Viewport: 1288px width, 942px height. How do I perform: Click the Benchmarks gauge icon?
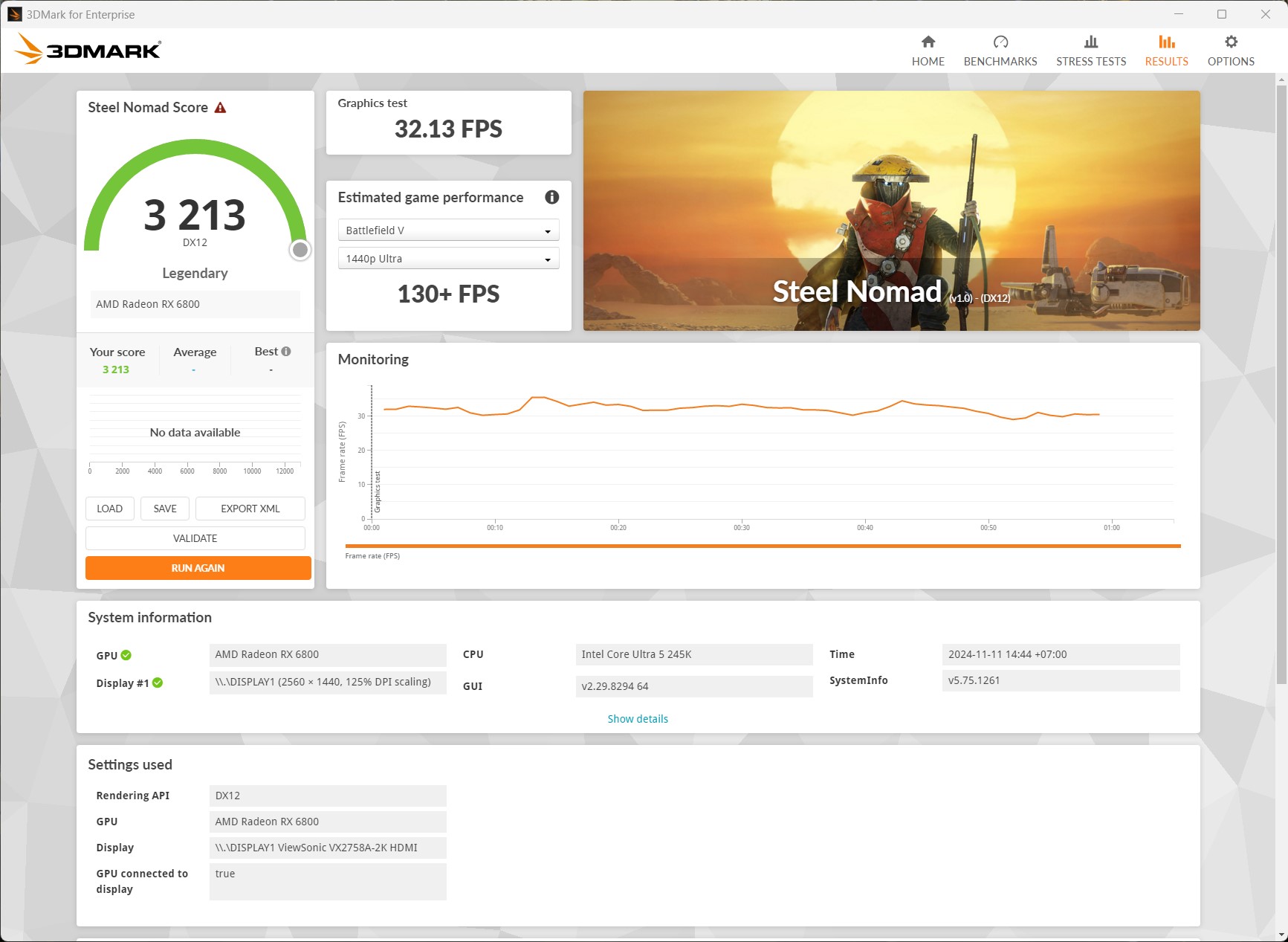pyautogui.click(x=1000, y=42)
